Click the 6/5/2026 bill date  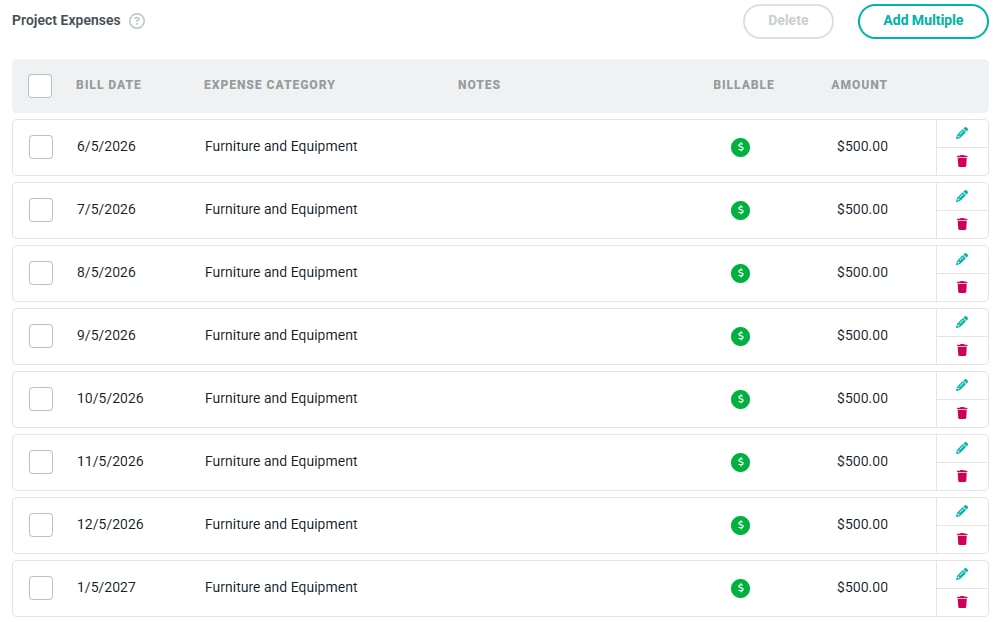click(x=106, y=146)
